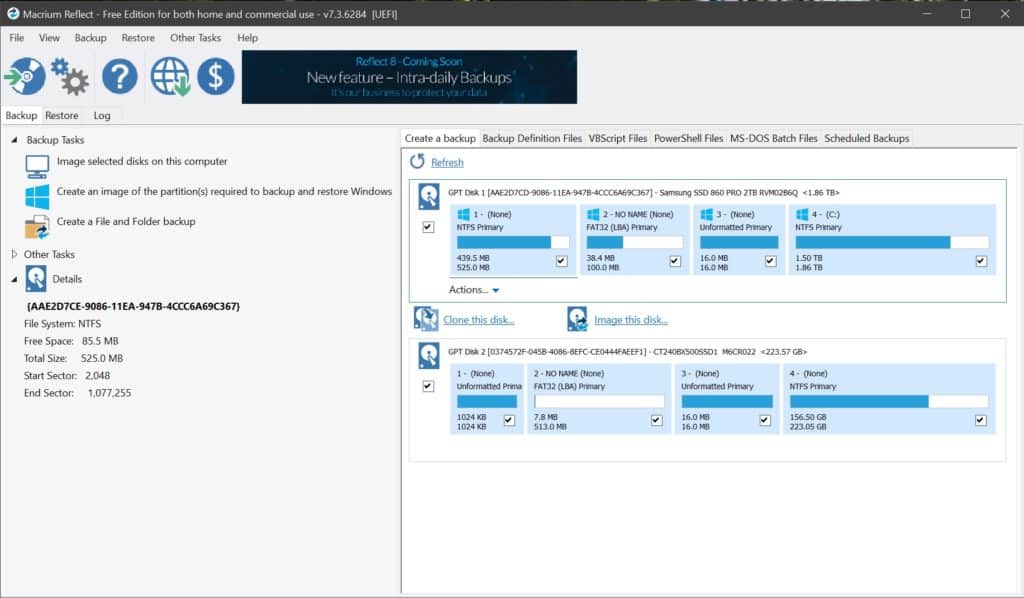Click Create a File and Folder backup

(x=126, y=221)
